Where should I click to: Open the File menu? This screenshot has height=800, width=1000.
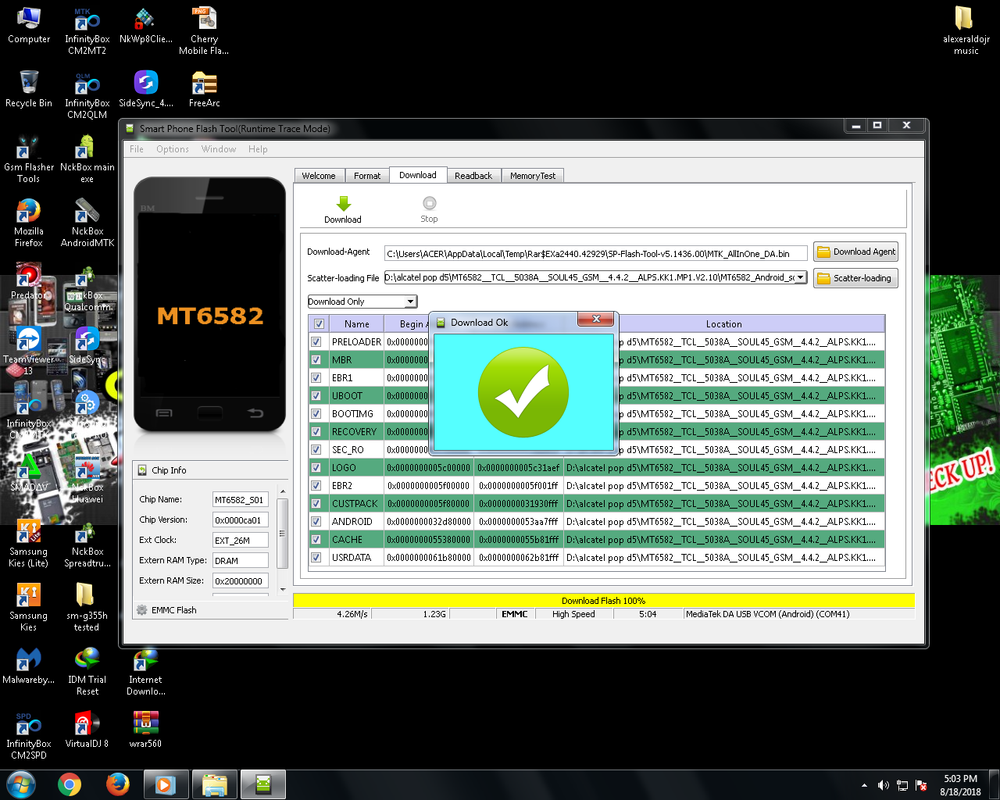[x=136, y=149]
